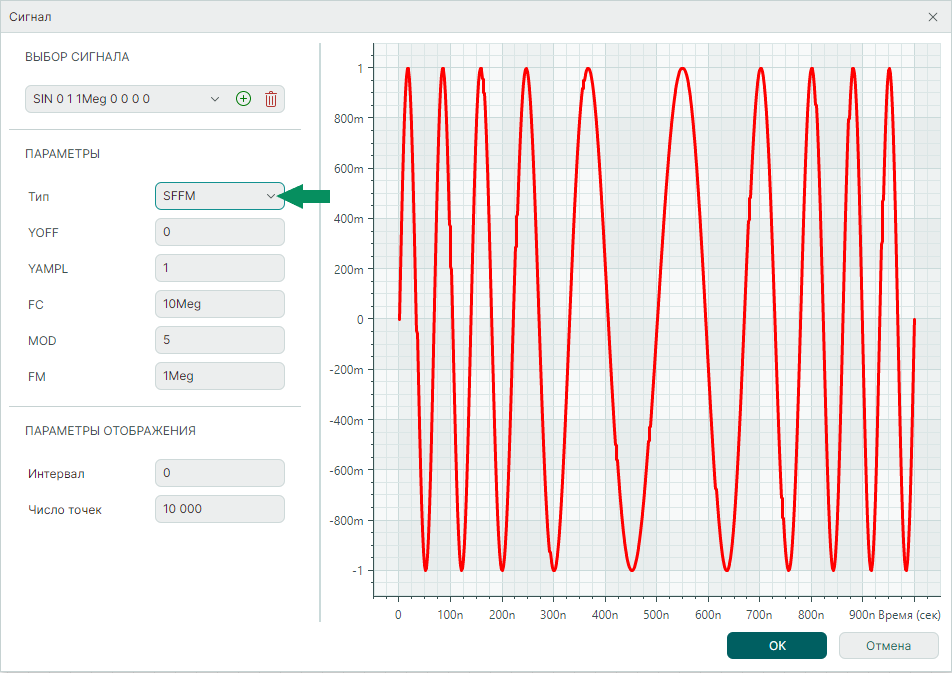
Task: Click the Отмена button
Action: (x=888, y=646)
